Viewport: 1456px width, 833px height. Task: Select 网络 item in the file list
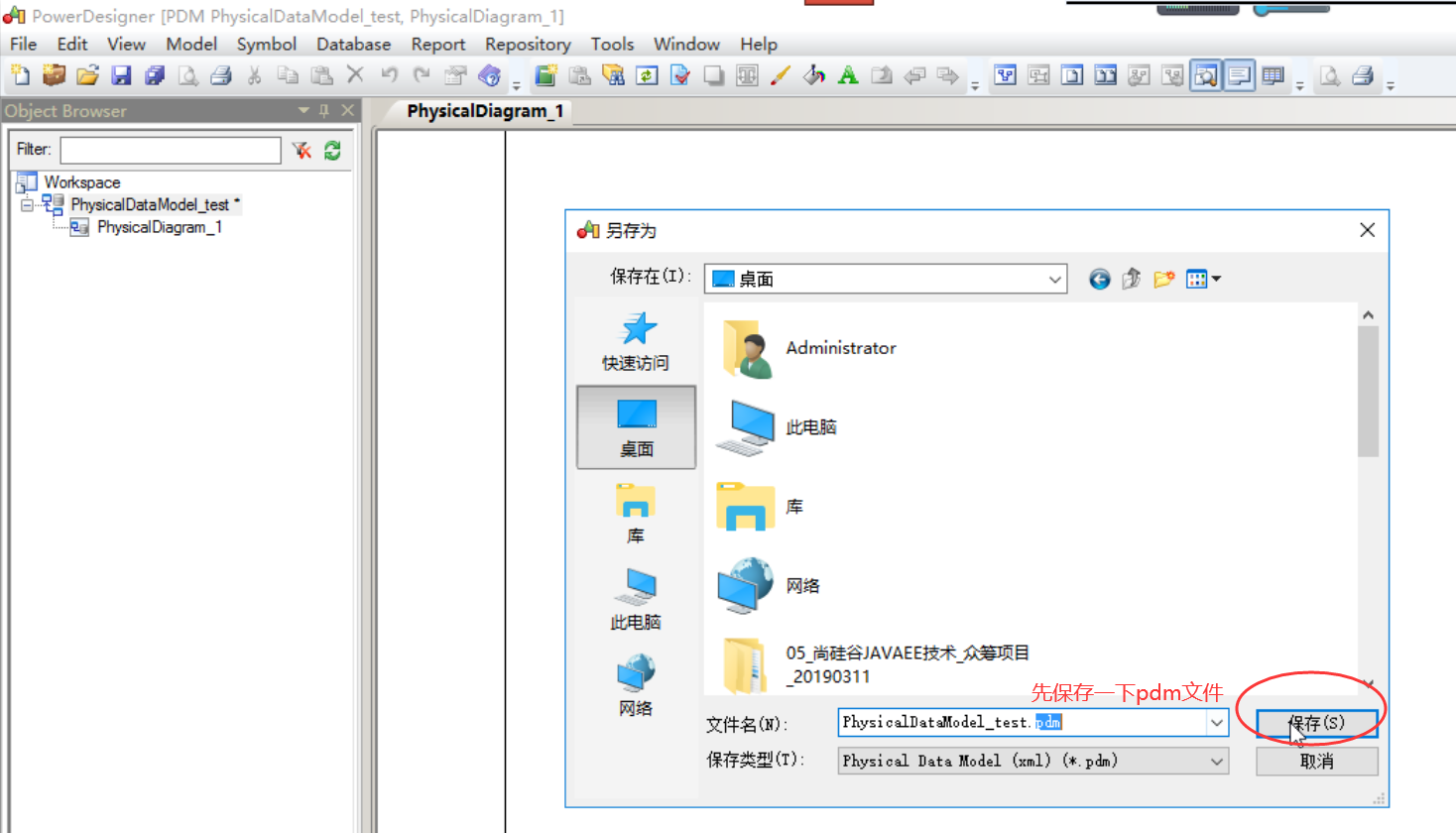coord(769,586)
